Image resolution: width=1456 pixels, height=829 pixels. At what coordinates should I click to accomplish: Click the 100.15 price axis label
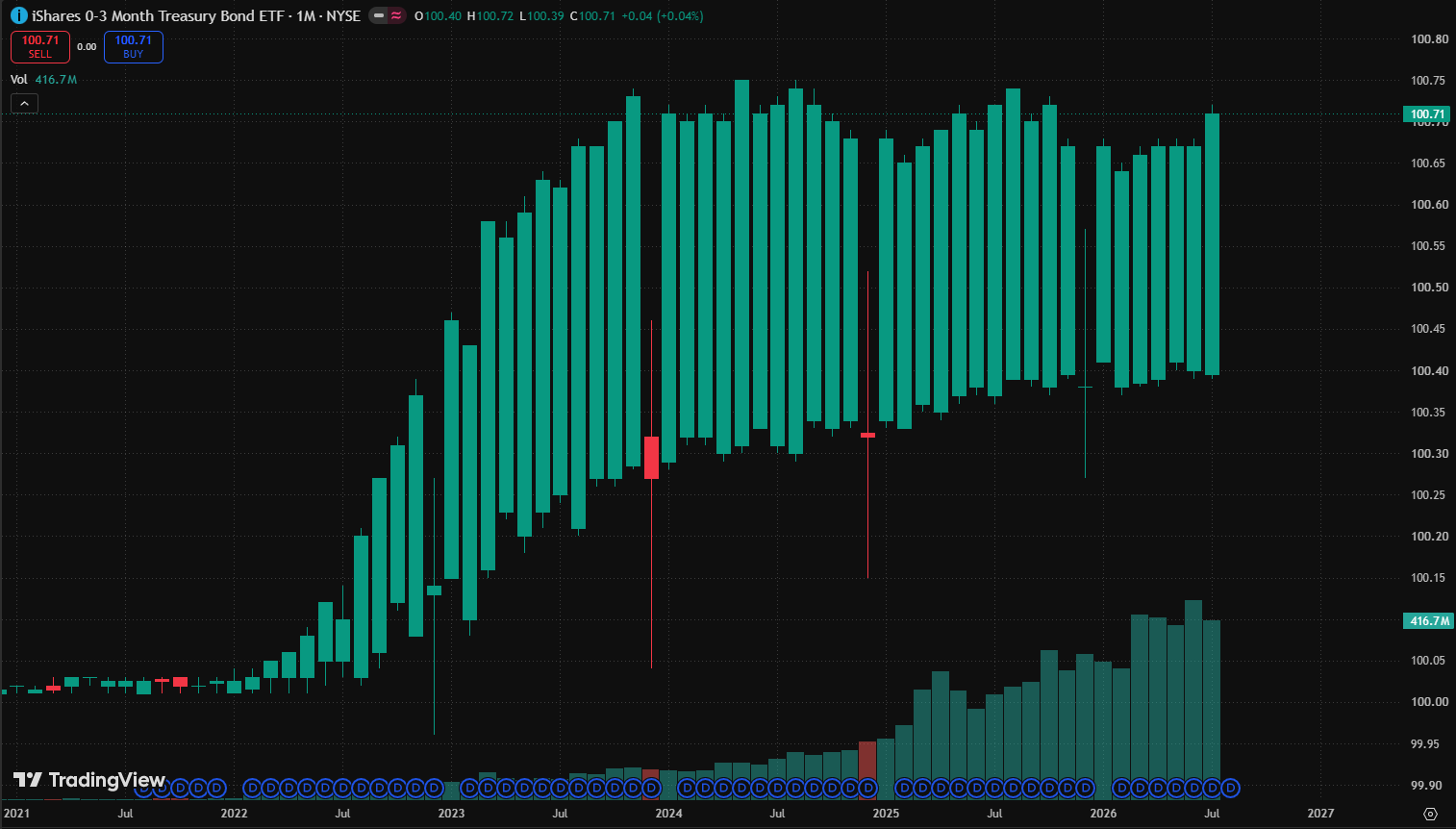[x=1429, y=578]
